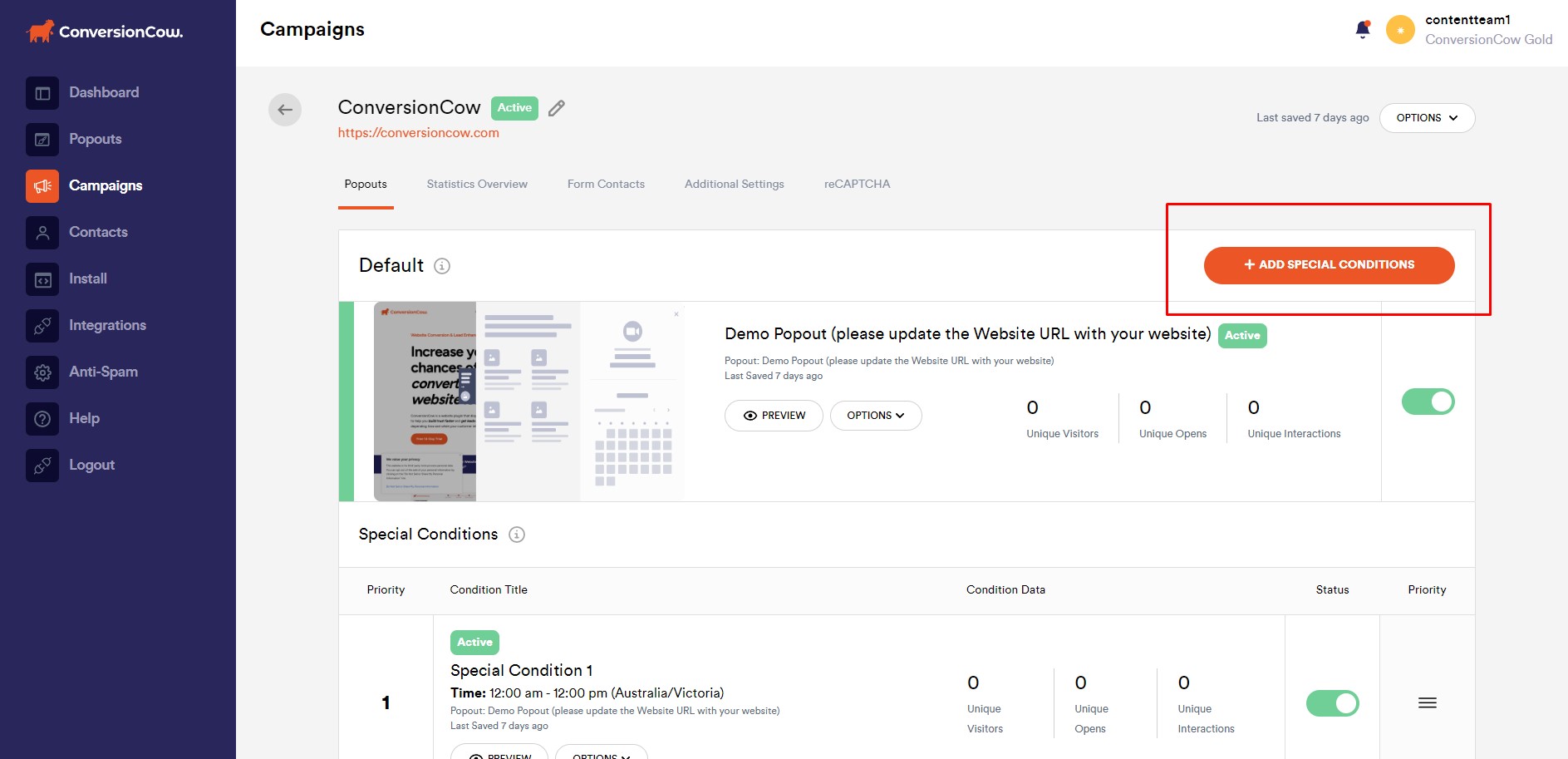1568x759 pixels.
Task: Click the Unique Opens count for Demo Popout
Action: pyautogui.click(x=1145, y=408)
